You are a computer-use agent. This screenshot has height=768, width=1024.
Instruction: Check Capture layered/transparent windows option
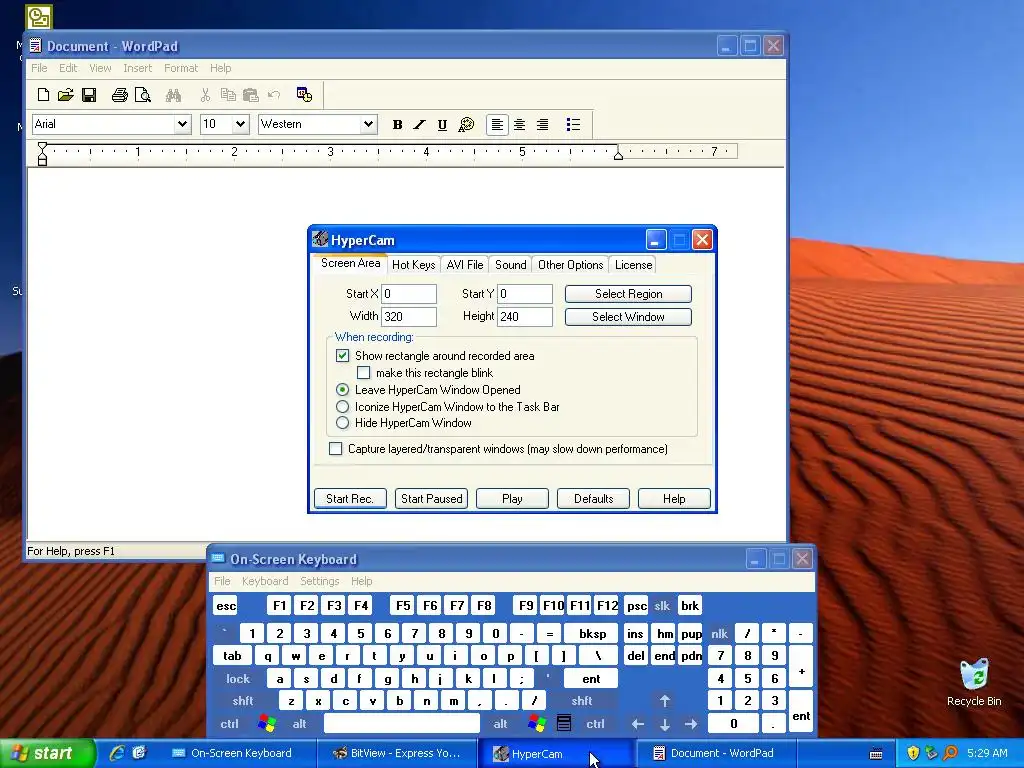[x=336, y=449]
